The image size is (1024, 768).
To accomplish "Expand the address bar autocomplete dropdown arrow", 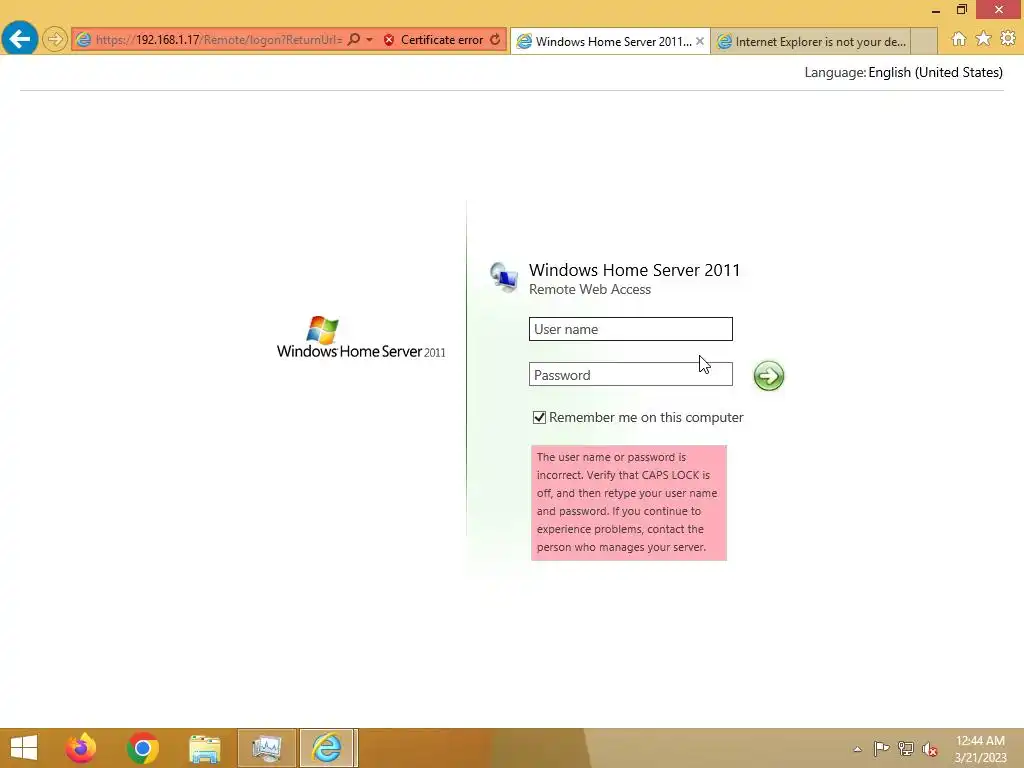I will pyautogui.click(x=370, y=40).
